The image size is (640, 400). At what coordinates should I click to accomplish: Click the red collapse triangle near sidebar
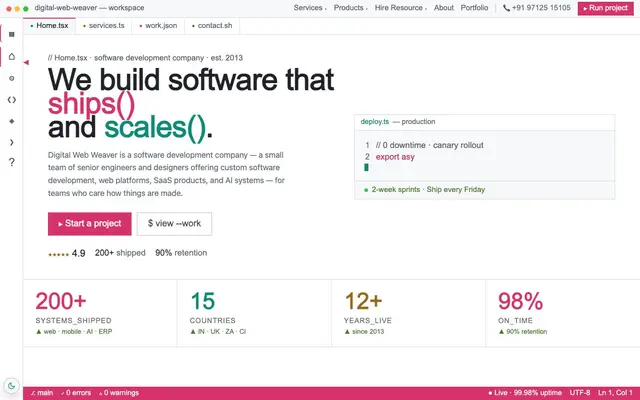26,62
